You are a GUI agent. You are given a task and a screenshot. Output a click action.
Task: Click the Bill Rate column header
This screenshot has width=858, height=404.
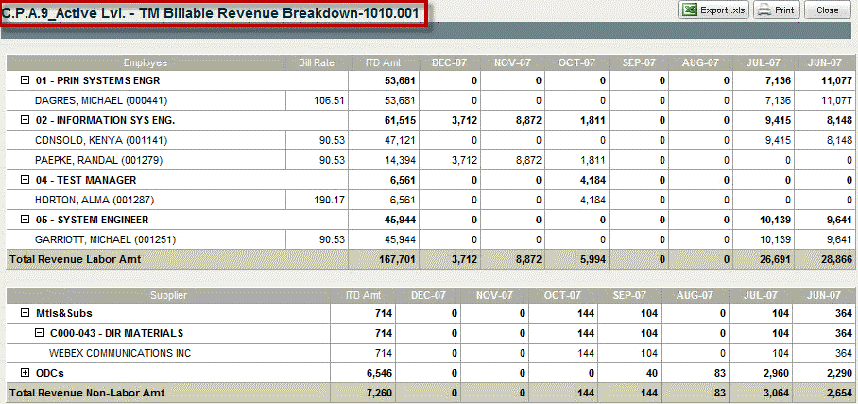click(x=316, y=62)
